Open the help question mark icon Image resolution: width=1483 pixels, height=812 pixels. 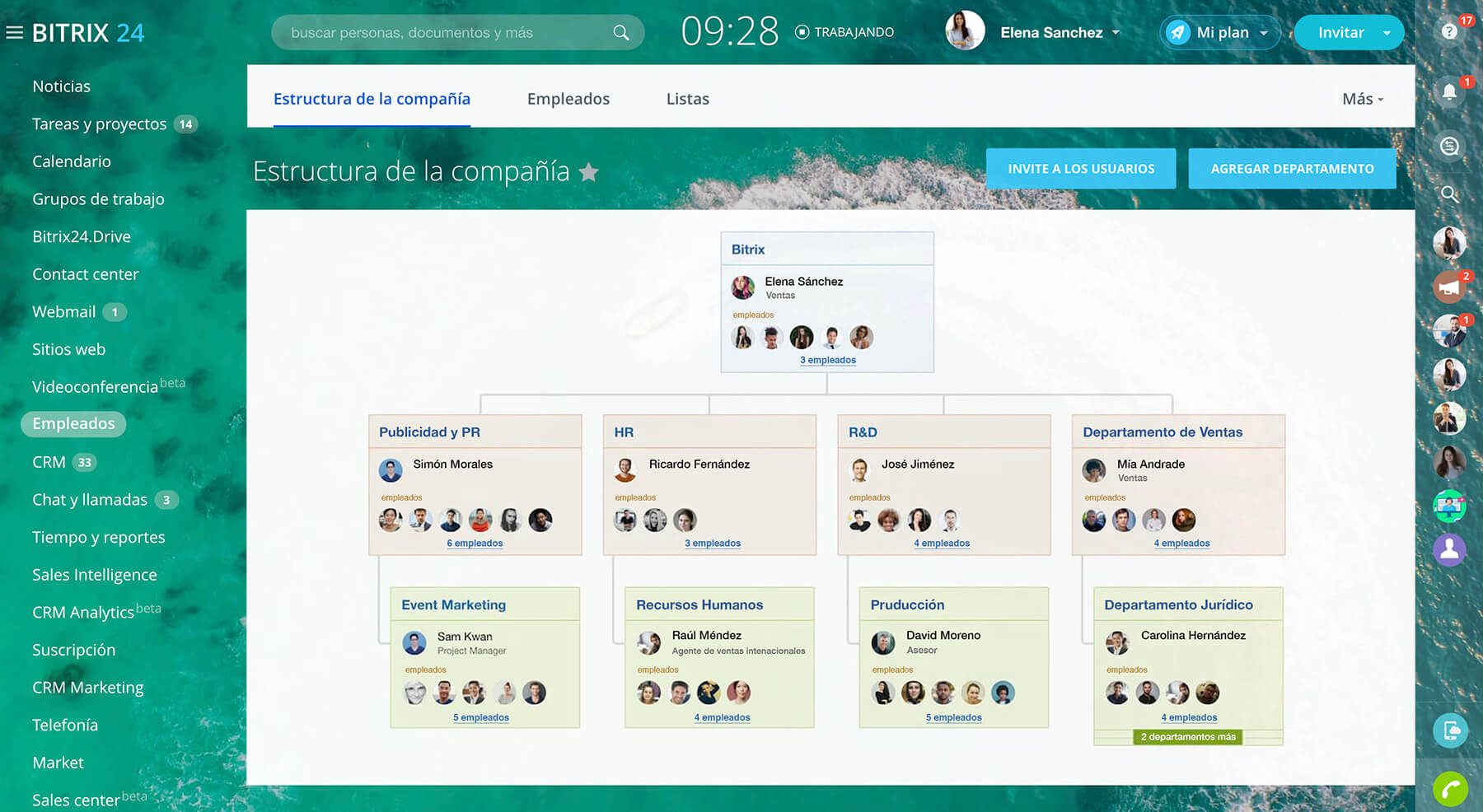pos(1449,31)
